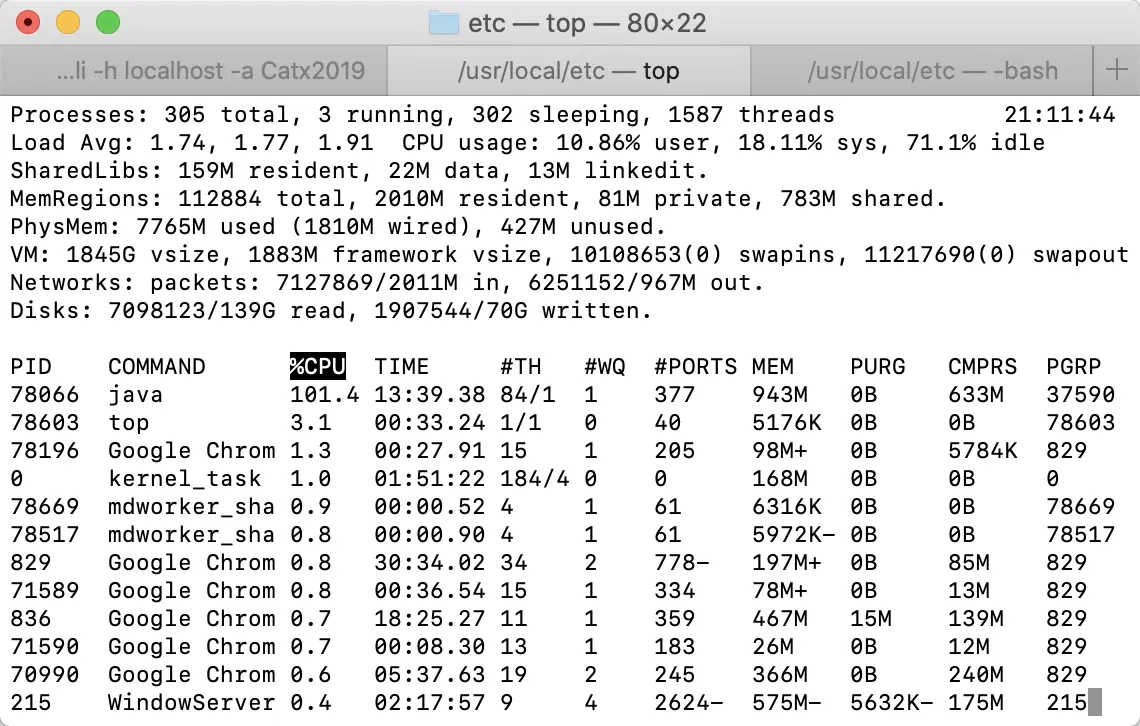Select the /usr/local/etc top tab
The image size is (1140, 726).
569,70
